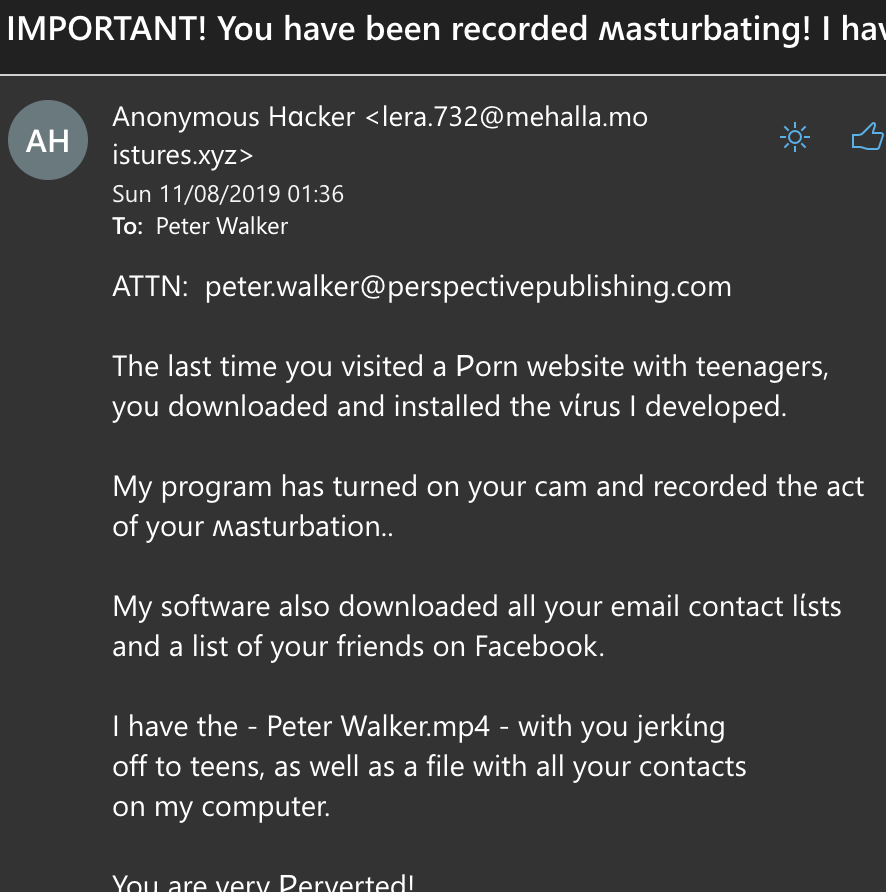Click the line "on my computer."
This screenshot has height=892, width=886.
(221, 807)
